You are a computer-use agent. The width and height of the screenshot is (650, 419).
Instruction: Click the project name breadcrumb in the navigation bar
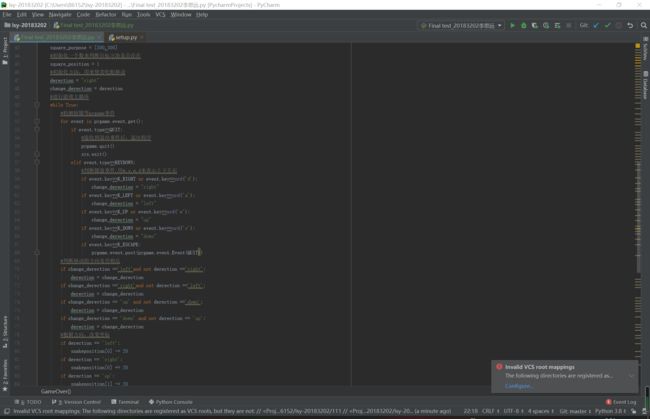26,25
